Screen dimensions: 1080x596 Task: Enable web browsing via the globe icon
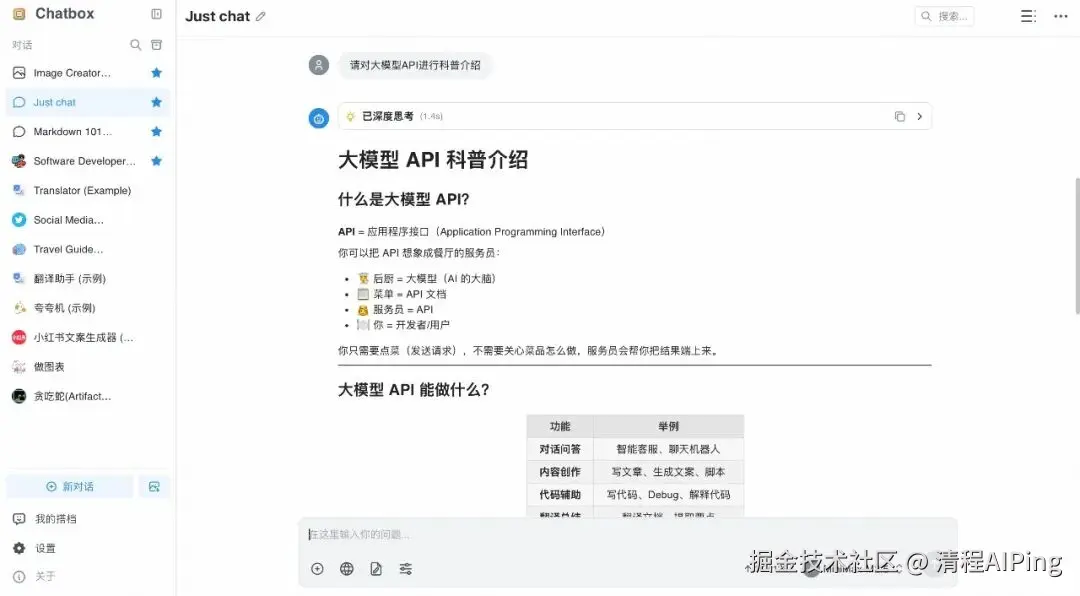pos(346,568)
